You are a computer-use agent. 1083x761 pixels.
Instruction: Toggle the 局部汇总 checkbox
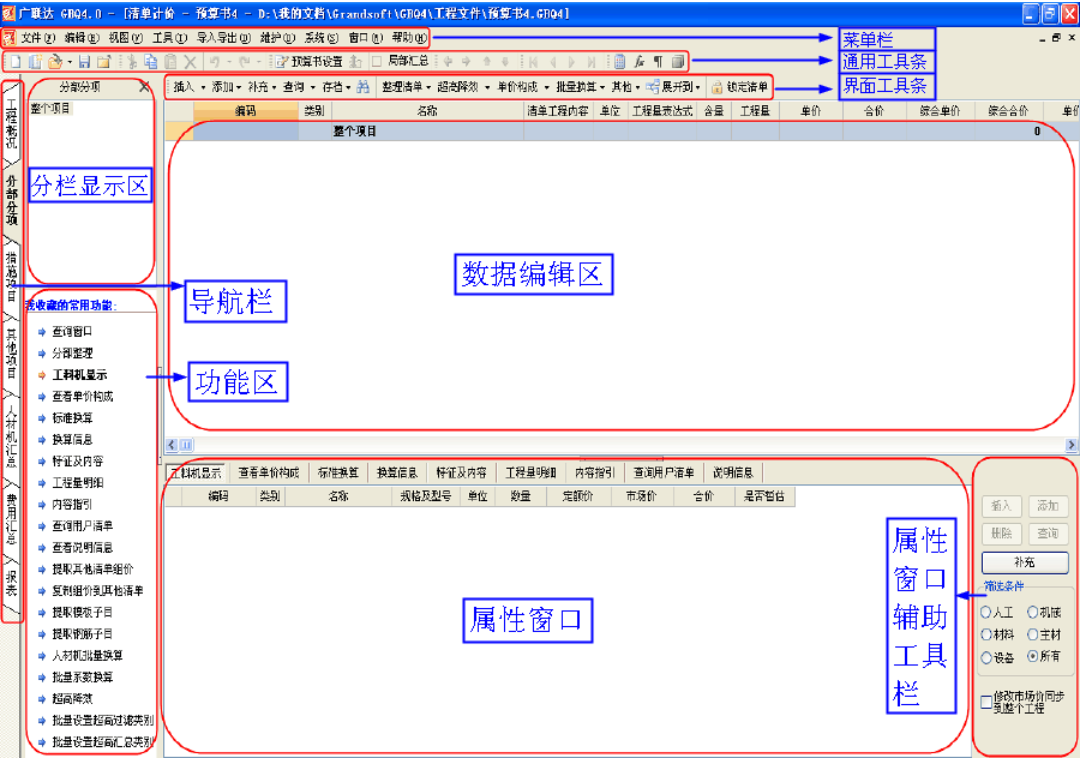377,62
